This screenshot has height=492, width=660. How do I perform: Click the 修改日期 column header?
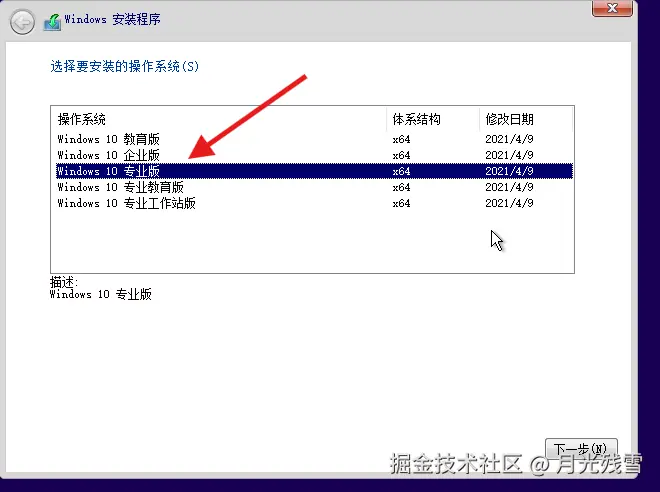(x=526, y=119)
